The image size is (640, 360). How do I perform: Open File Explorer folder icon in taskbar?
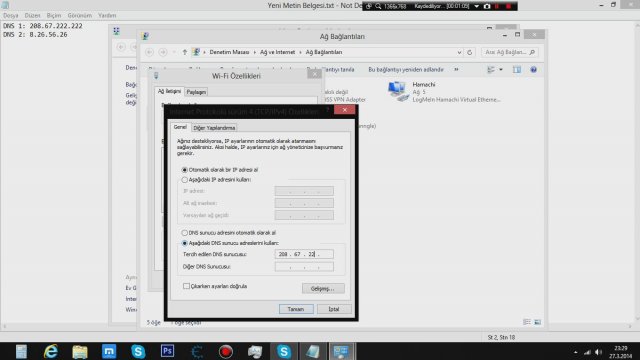(x=80, y=351)
